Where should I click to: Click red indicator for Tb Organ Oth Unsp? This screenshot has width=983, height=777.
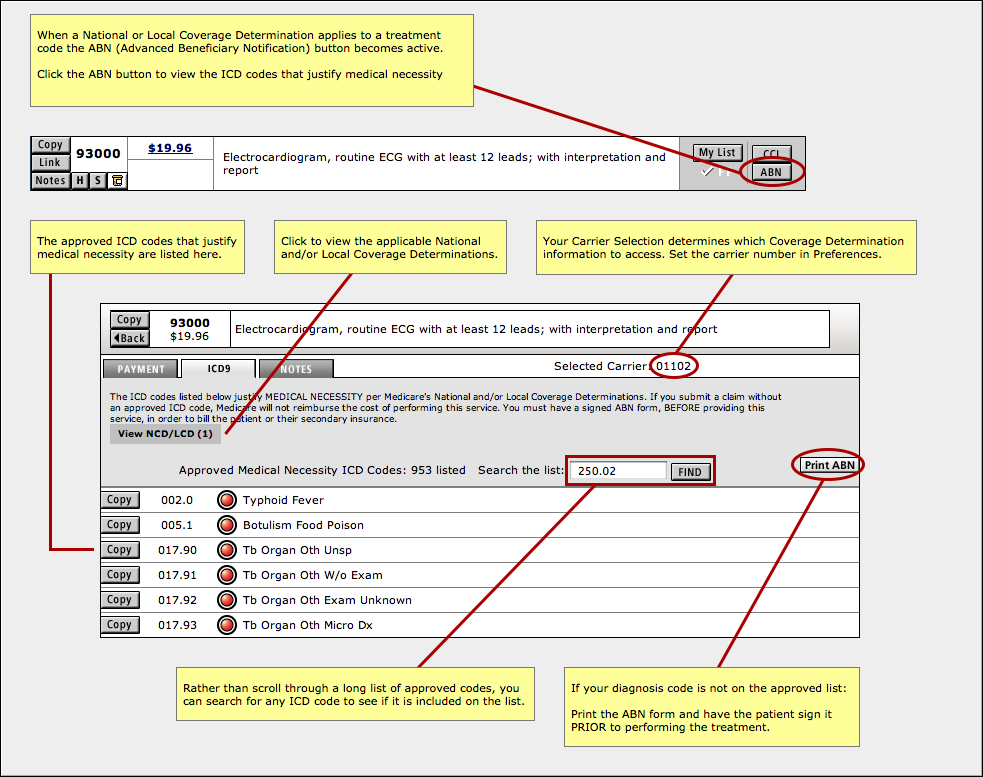pos(226,550)
